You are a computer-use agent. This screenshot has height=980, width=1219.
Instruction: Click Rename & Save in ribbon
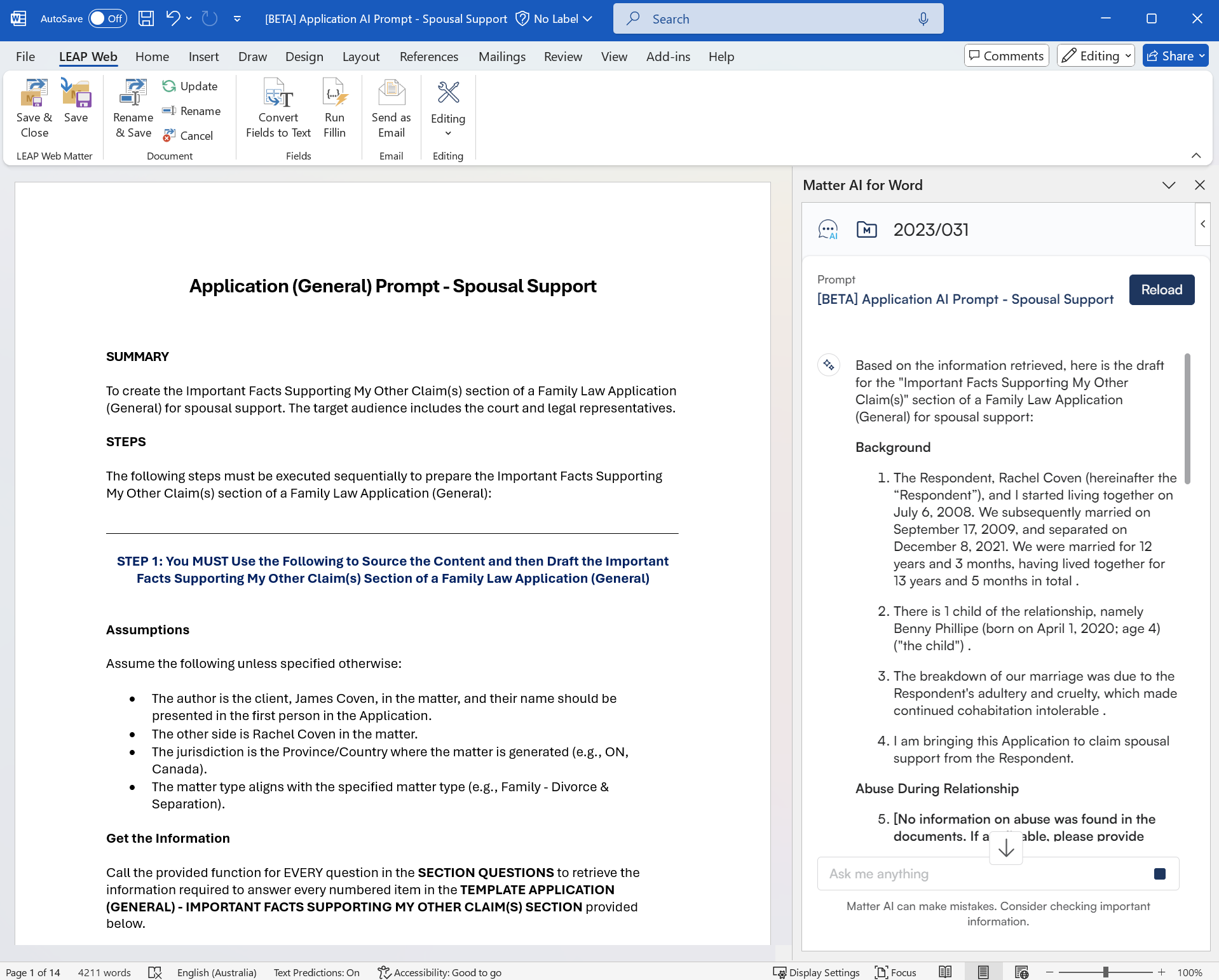pos(133,107)
